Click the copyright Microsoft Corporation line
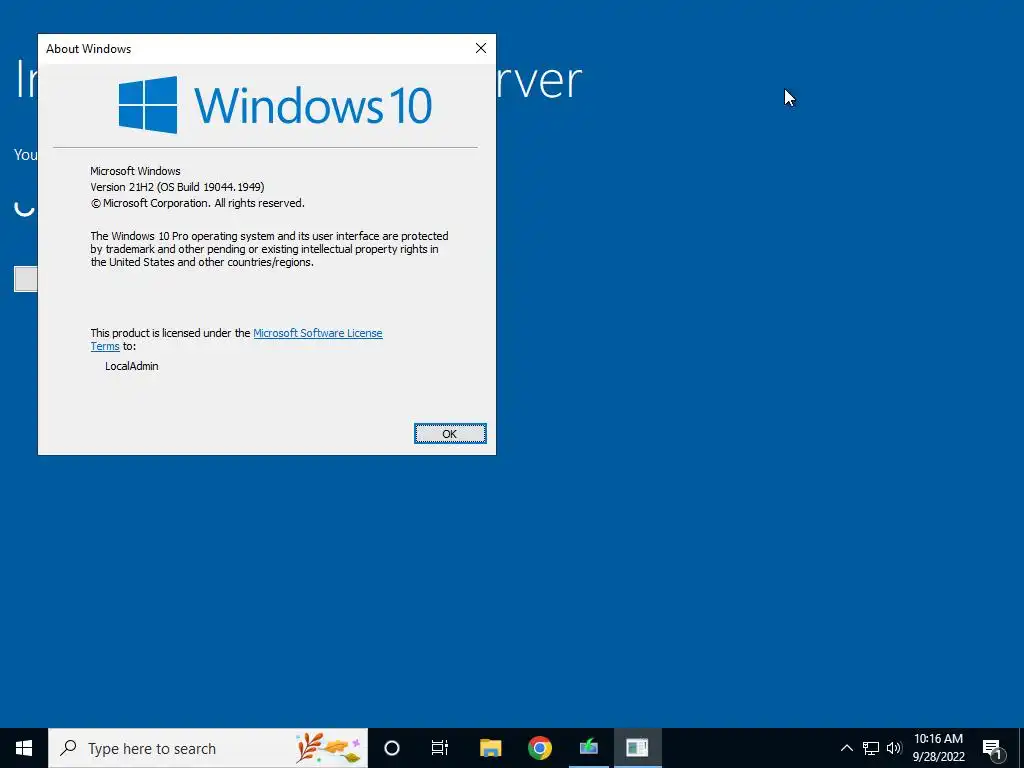The width and height of the screenshot is (1024, 768). pyautogui.click(x=197, y=203)
